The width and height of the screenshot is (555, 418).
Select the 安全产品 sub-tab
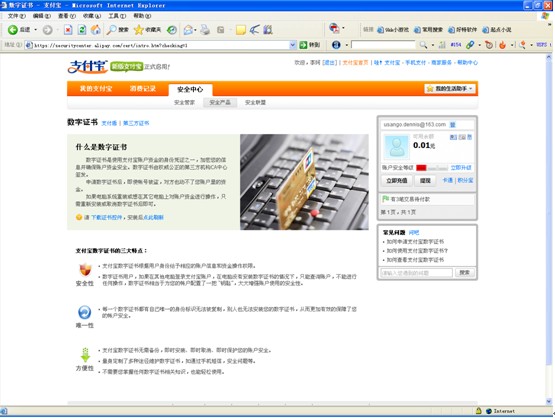(220, 103)
